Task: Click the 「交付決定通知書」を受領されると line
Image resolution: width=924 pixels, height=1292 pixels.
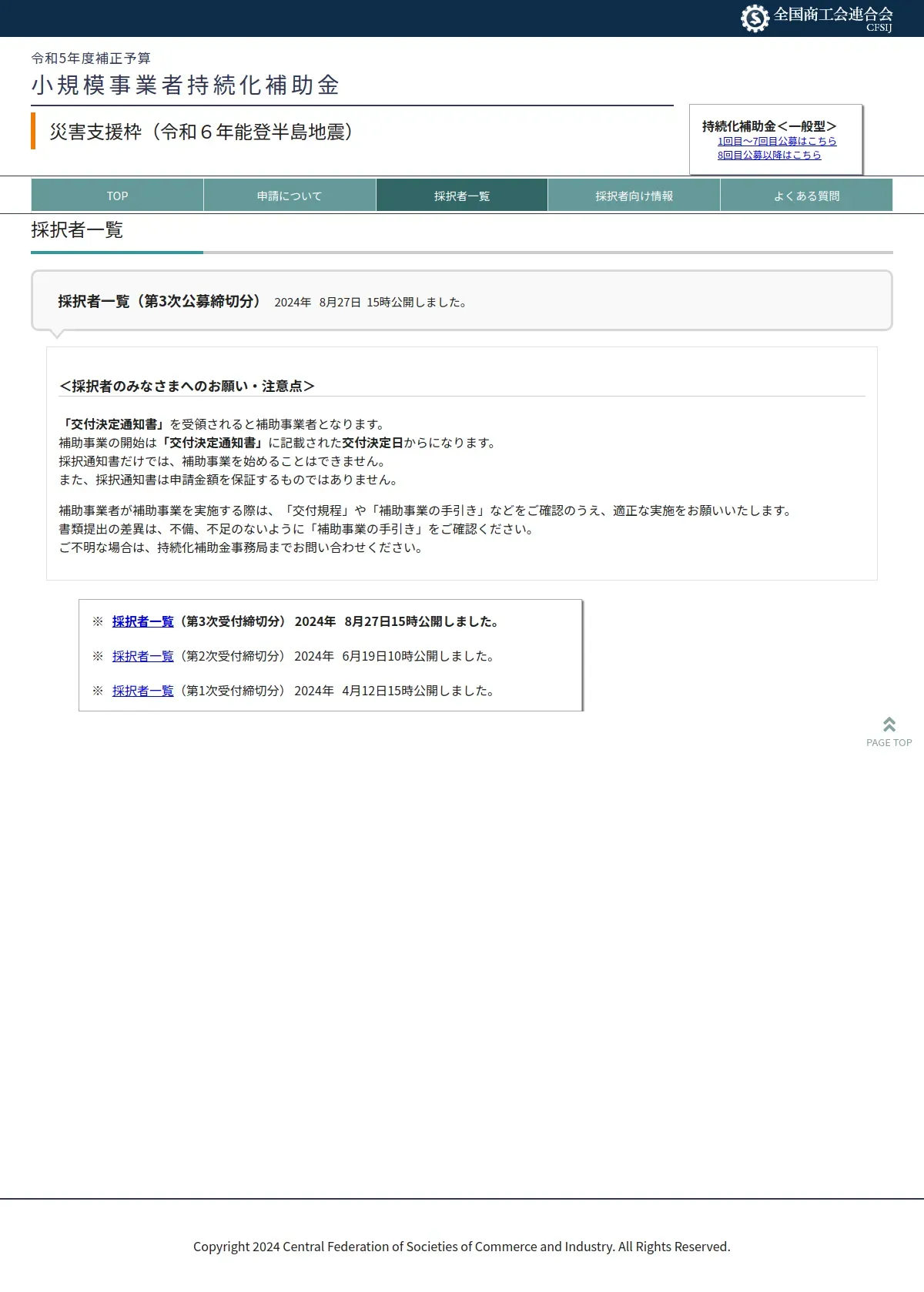Action: [222, 424]
